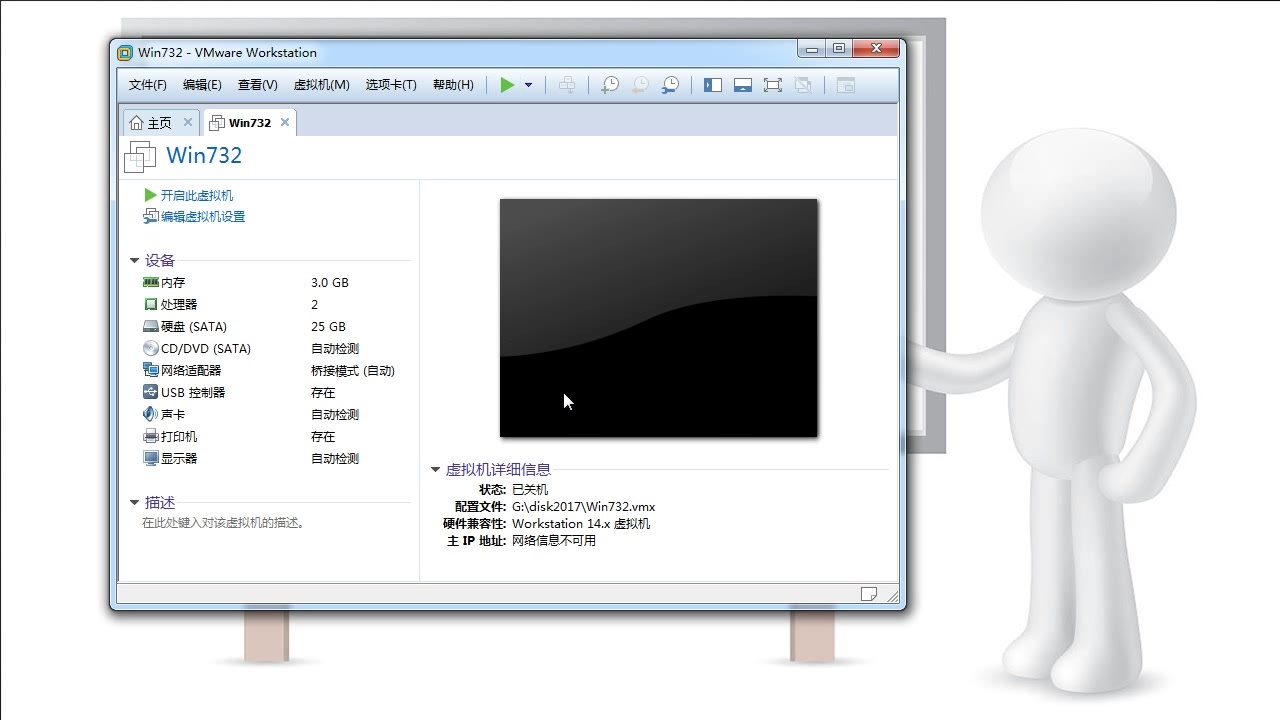Viewport: 1280px width, 720px height.
Task: Click the hard disk icon
Action: pyautogui.click(x=151, y=327)
